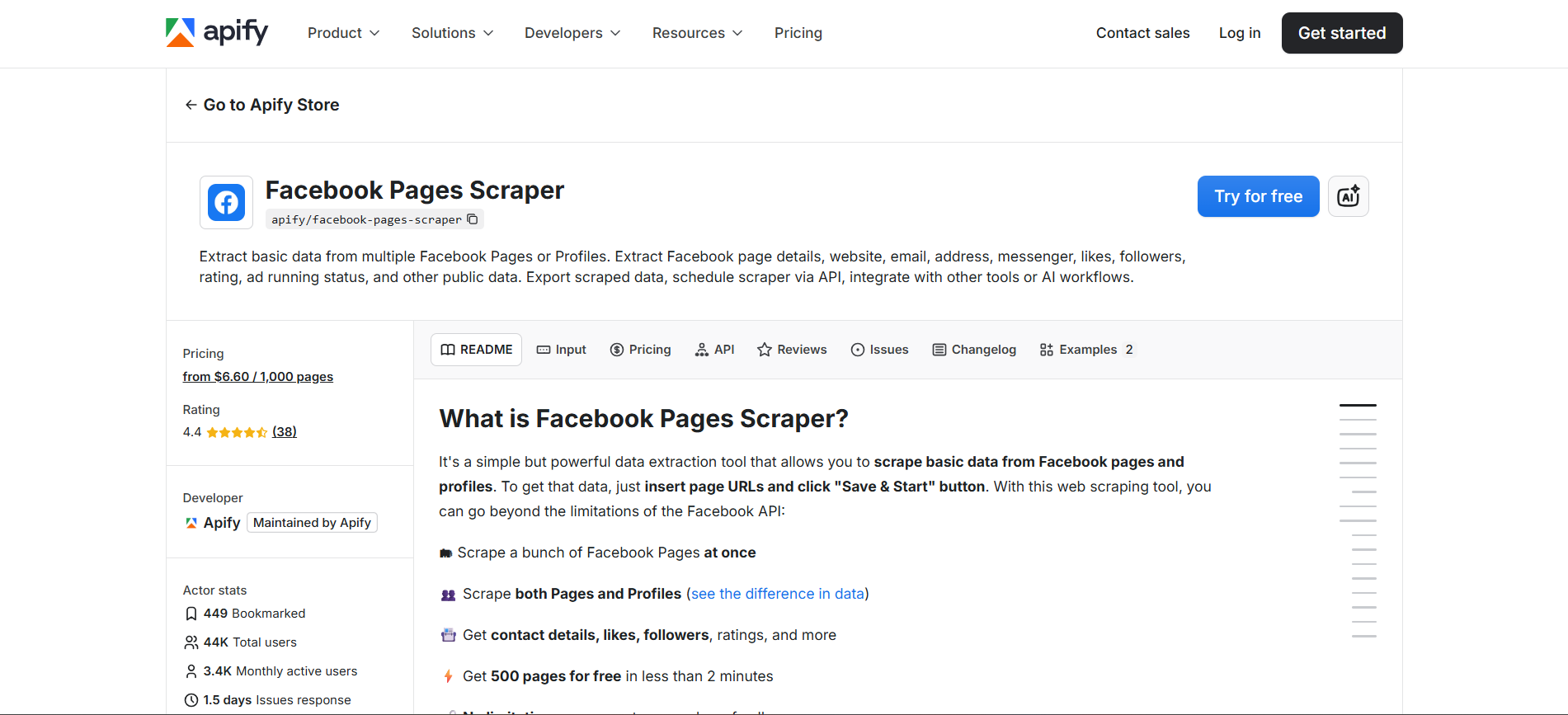Click the Facebook Pages Scraper logo icon
This screenshot has width=1568, height=715.
[226, 202]
